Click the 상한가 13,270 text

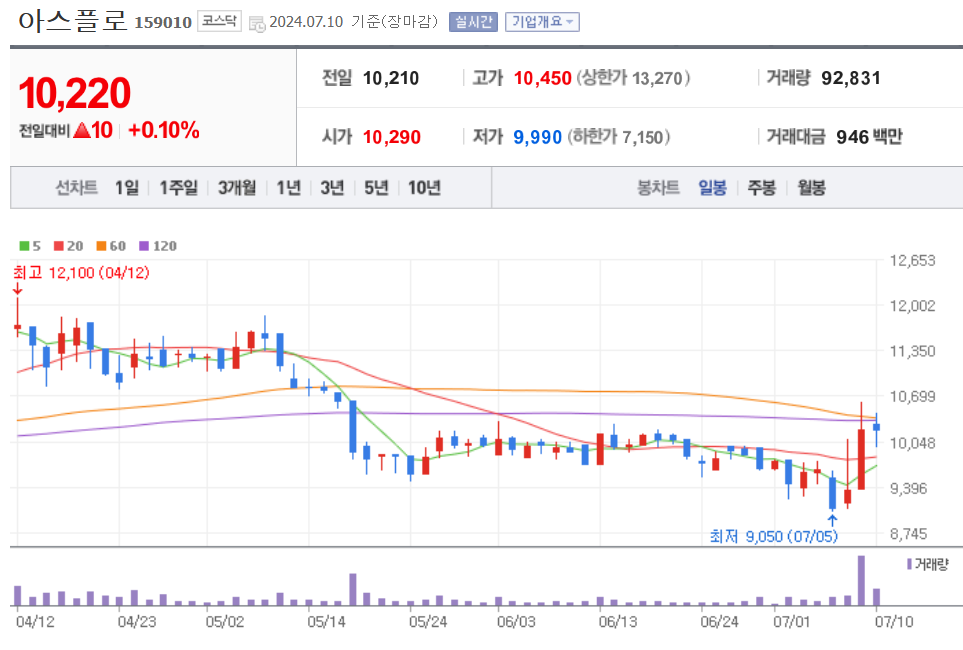click(633, 78)
